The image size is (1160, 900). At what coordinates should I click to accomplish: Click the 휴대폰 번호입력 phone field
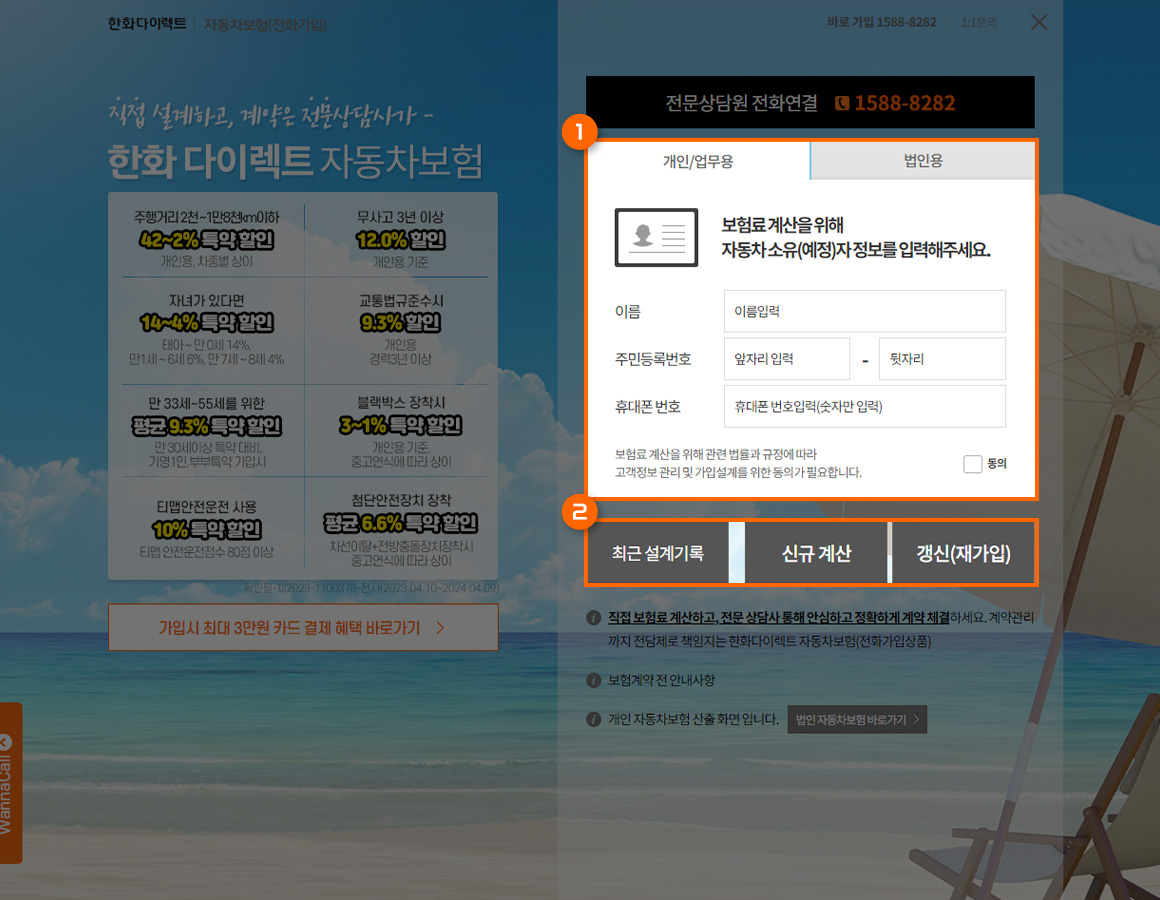click(x=865, y=406)
